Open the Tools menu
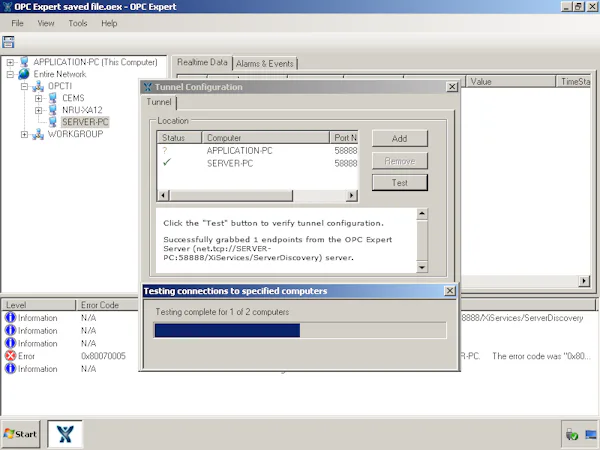The width and height of the screenshot is (600, 450). (x=78, y=23)
